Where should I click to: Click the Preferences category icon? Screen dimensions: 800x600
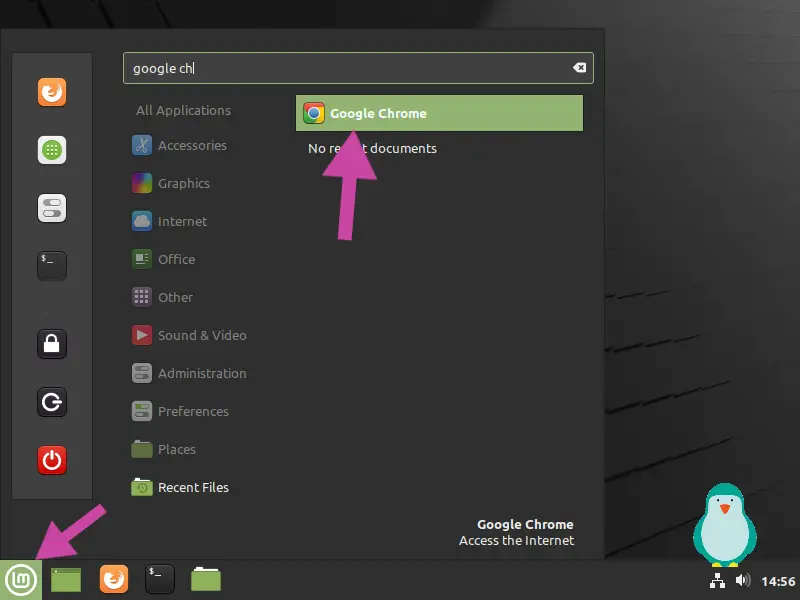142,411
